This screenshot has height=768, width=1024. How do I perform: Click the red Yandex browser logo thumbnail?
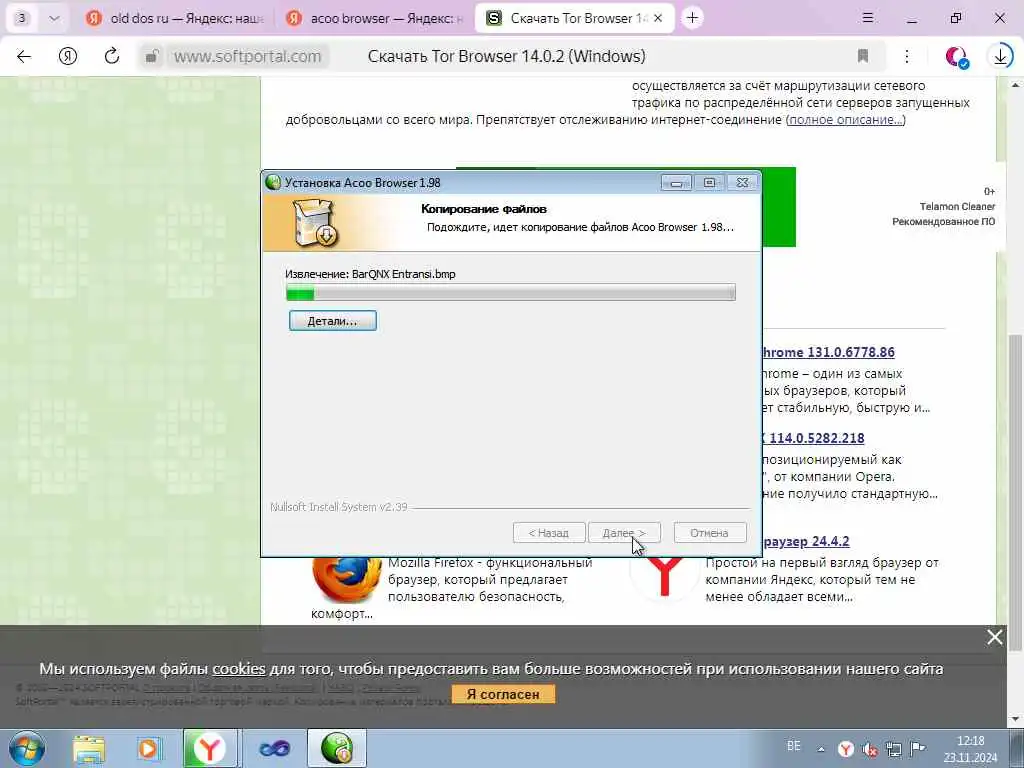pyautogui.click(x=664, y=579)
